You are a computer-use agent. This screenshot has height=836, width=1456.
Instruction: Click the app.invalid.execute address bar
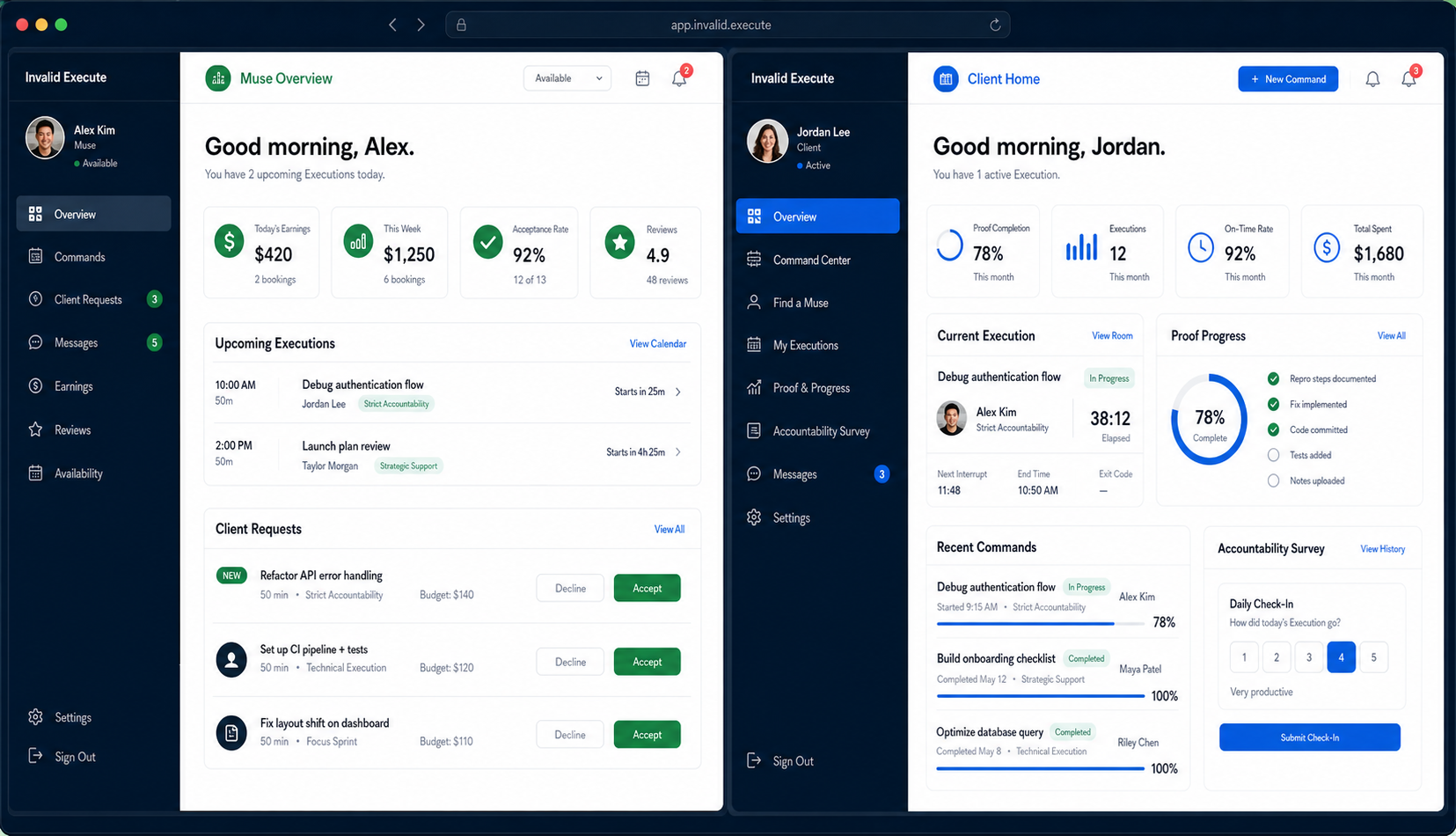pos(728,25)
